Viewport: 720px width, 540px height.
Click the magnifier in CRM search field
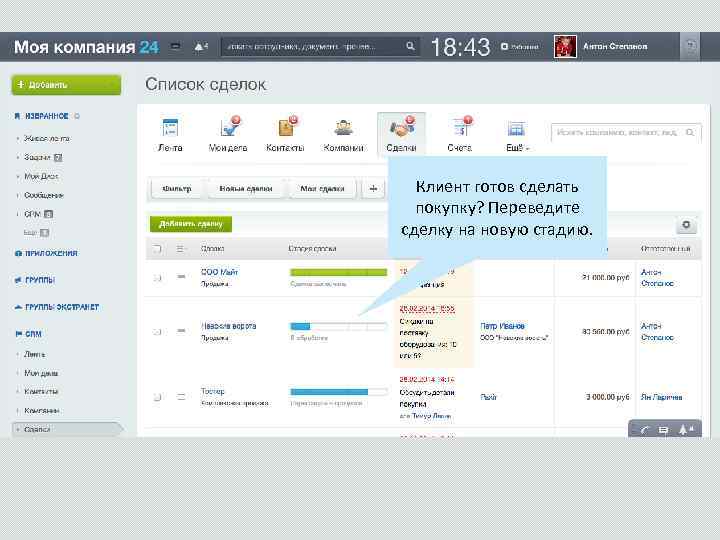690,132
